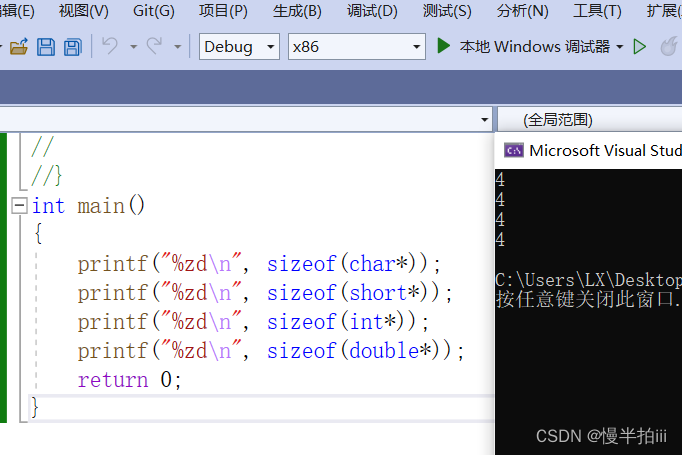Expand the debugger target dropdown arrow
The image size is (682, 455).
pyautogui.click(x=620, y=47)
